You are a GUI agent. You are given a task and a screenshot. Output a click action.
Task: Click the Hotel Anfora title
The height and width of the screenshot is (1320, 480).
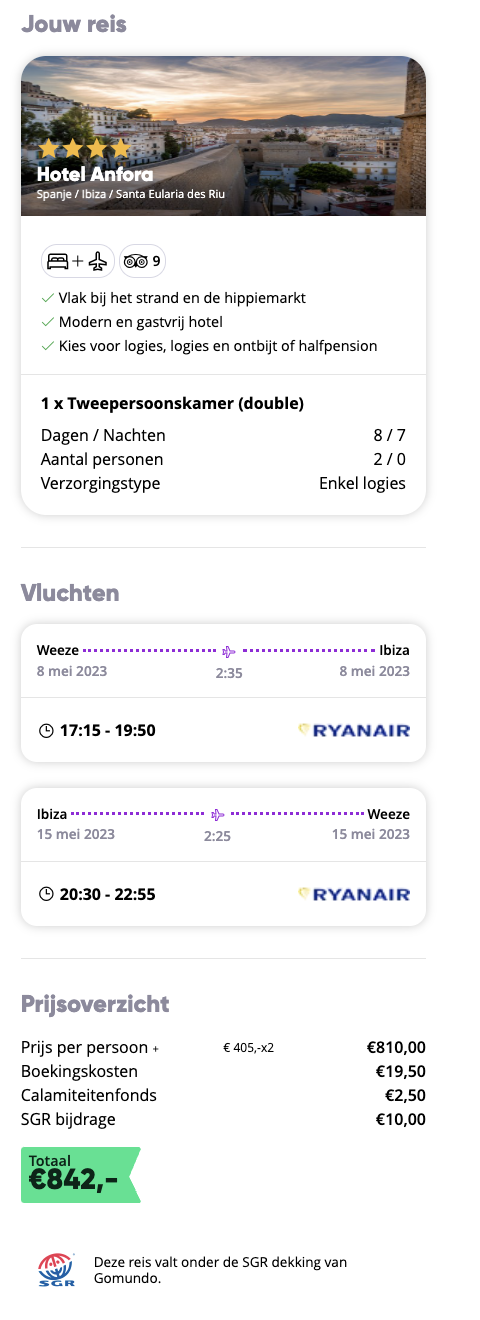coord(95,175)
